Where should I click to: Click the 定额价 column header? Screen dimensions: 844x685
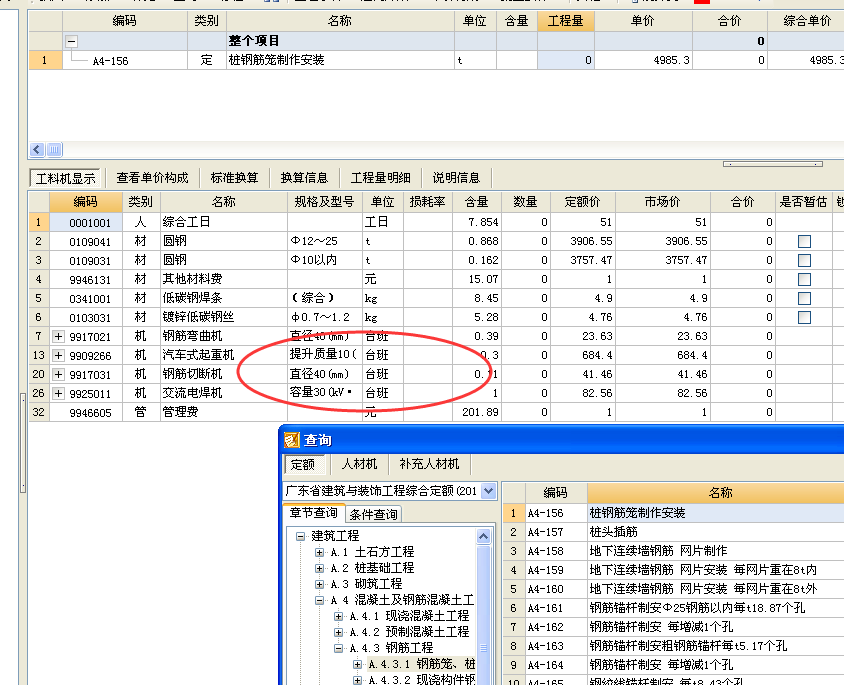(582, 202)
